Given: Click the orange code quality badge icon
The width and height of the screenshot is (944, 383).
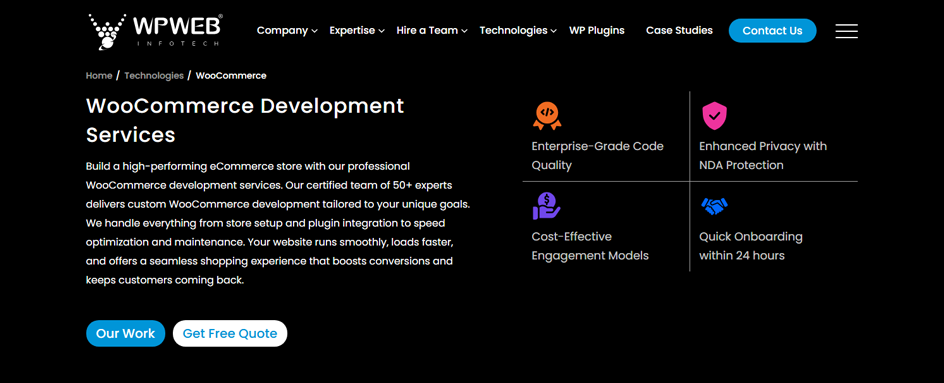Looking at the screenshot, I should click(547, 116).
